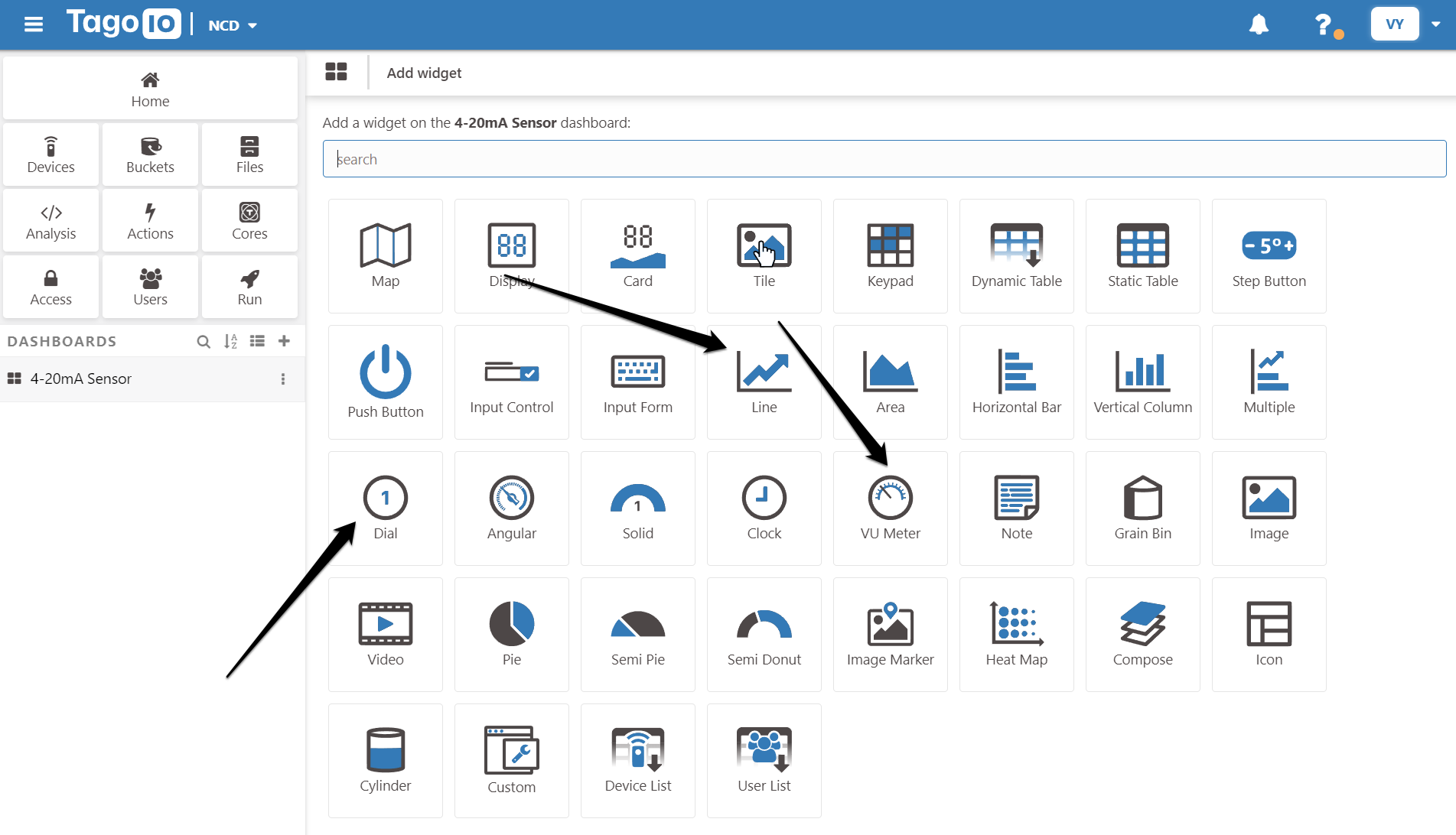Open the NCD profile dropdown
The image size is (1456, 835).
pos(233,25)
